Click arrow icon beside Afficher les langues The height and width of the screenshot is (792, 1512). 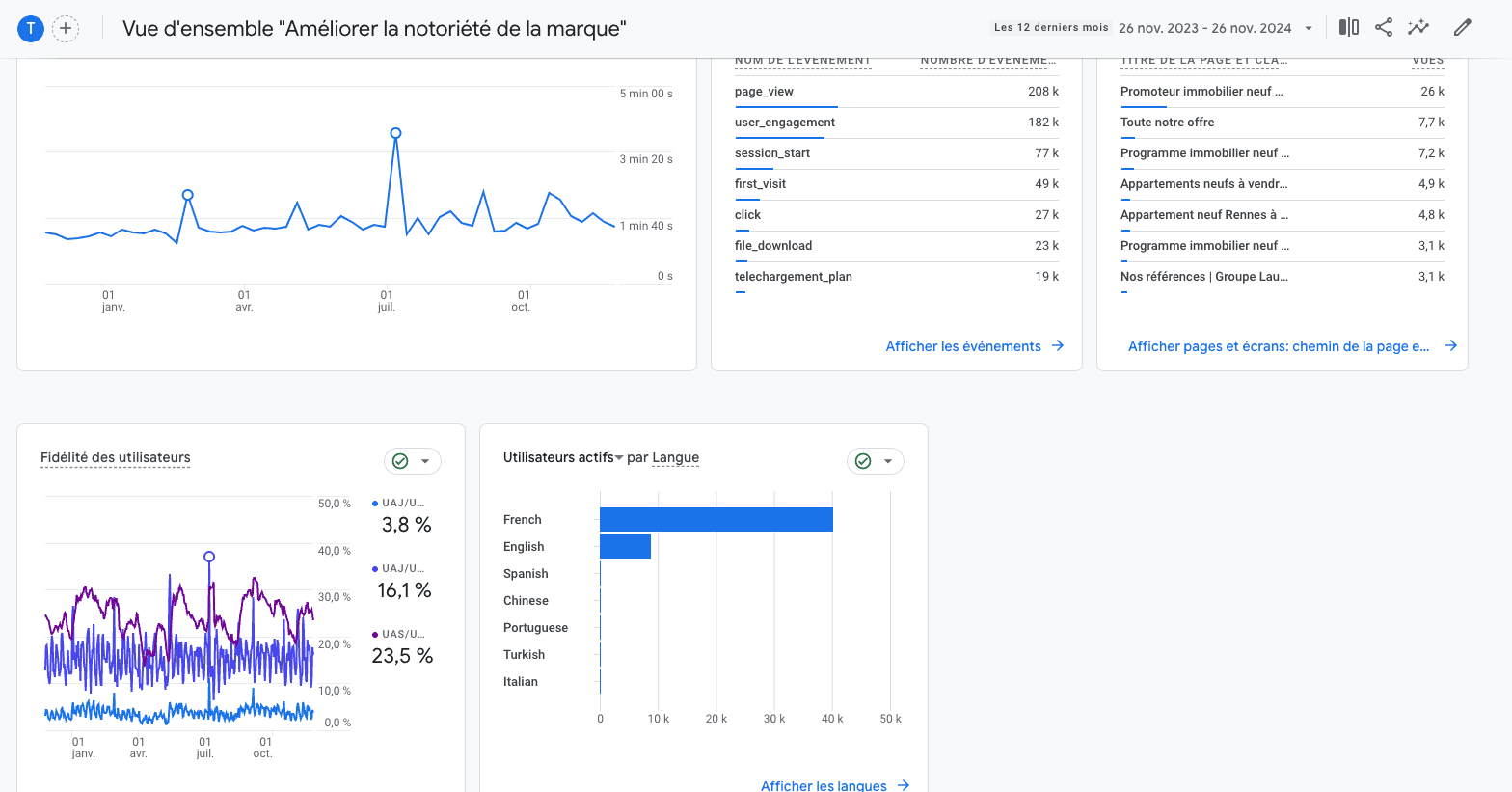pyautogui.click(x=904, y=785)
